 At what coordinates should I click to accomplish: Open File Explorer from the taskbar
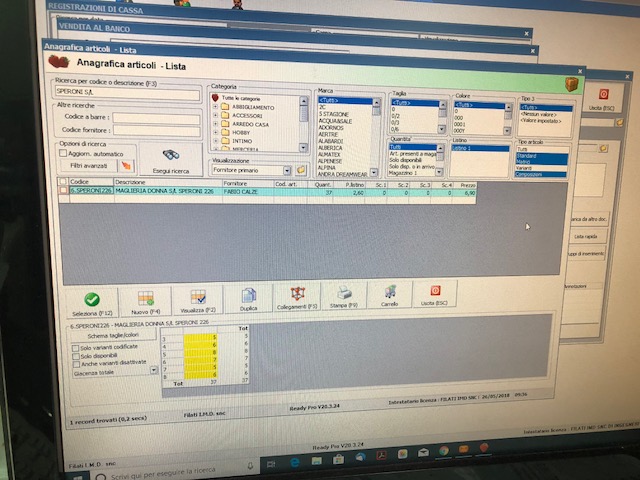pyautogui.click(x=316, y=460)
